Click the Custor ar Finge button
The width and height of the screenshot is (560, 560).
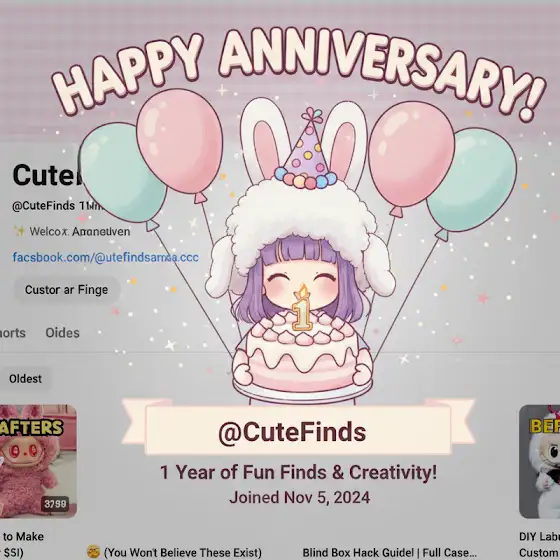[66, 290]
